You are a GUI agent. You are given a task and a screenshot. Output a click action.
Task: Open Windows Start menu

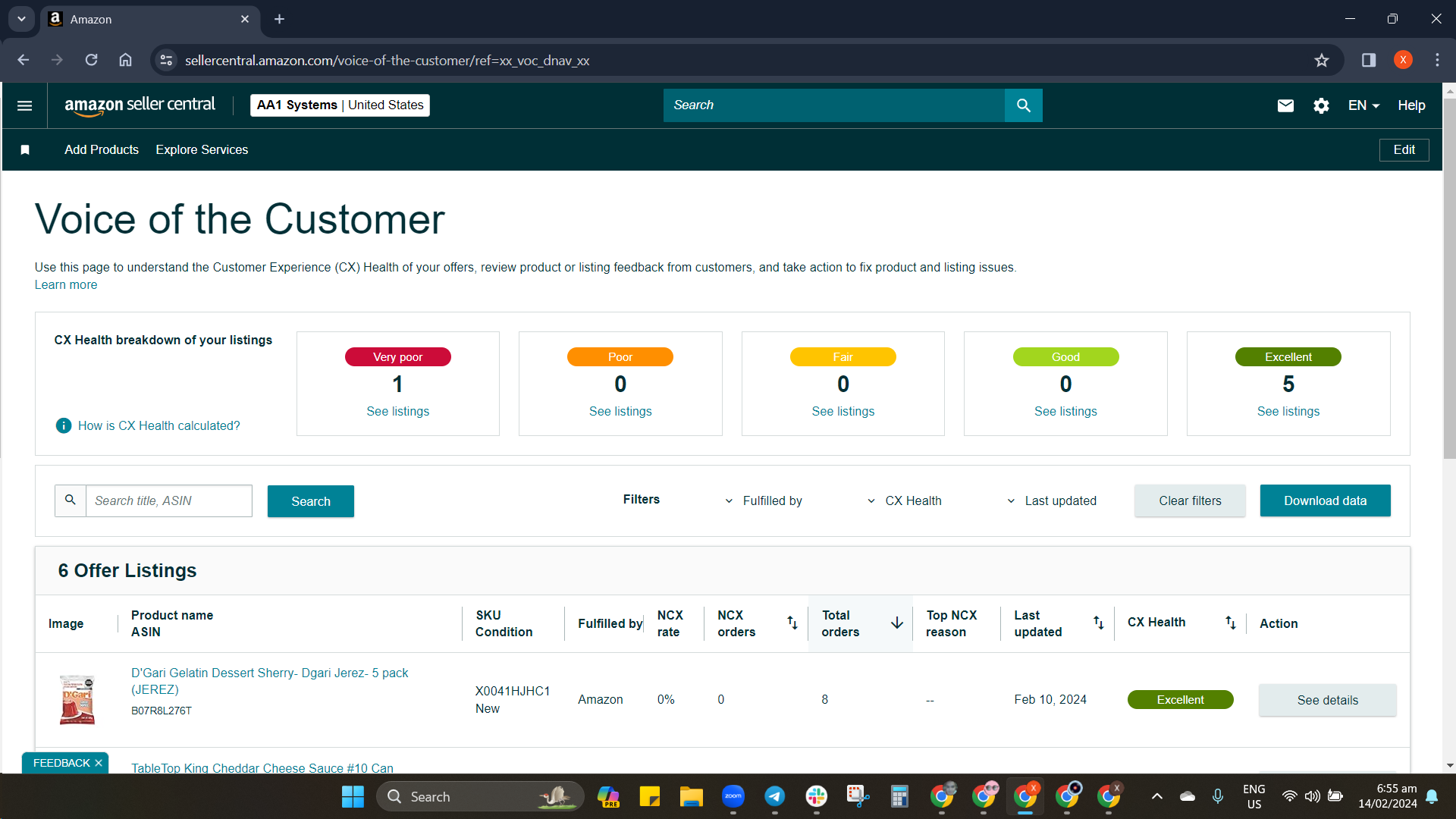[353, 796]
